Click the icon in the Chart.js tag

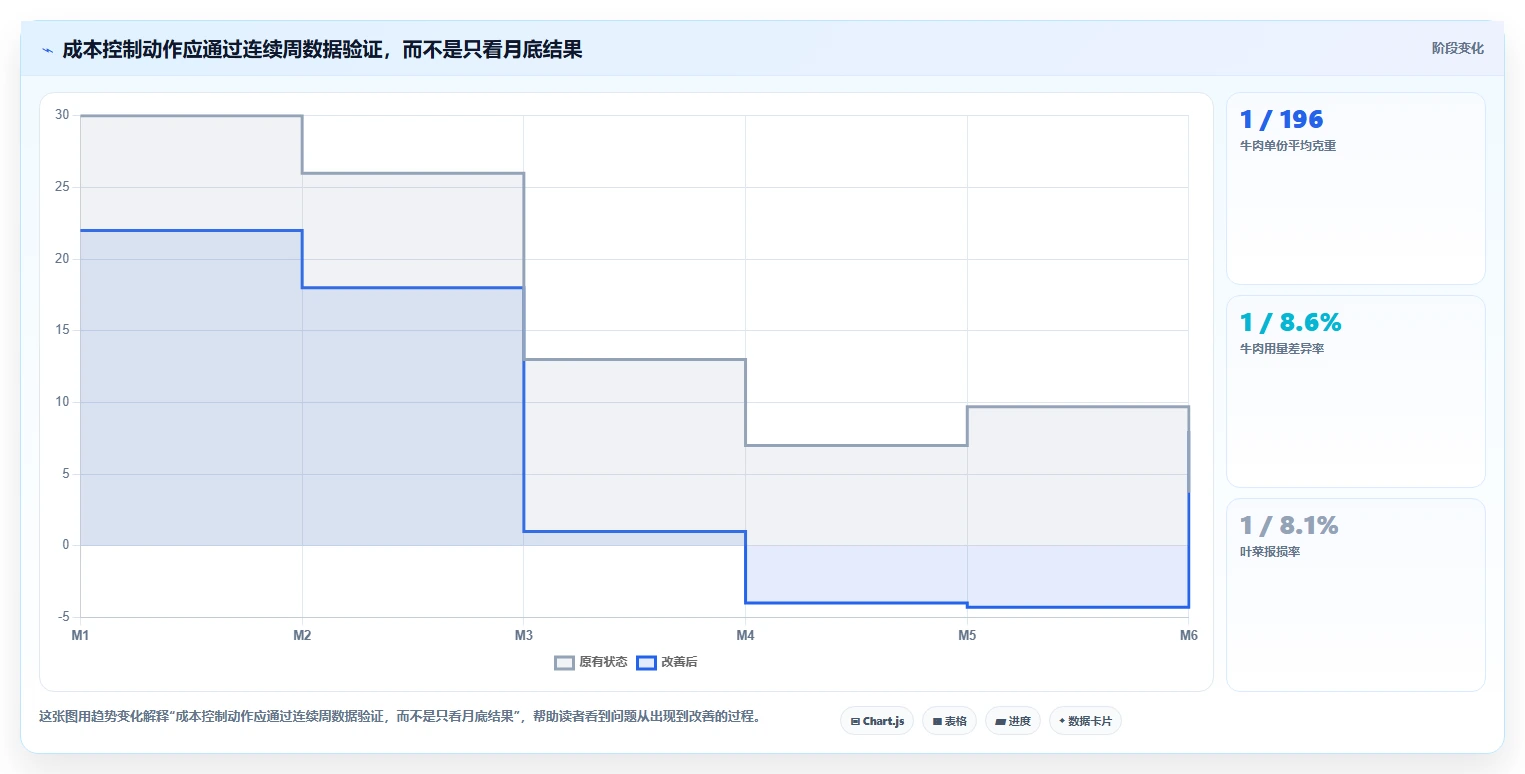[855, 721]
